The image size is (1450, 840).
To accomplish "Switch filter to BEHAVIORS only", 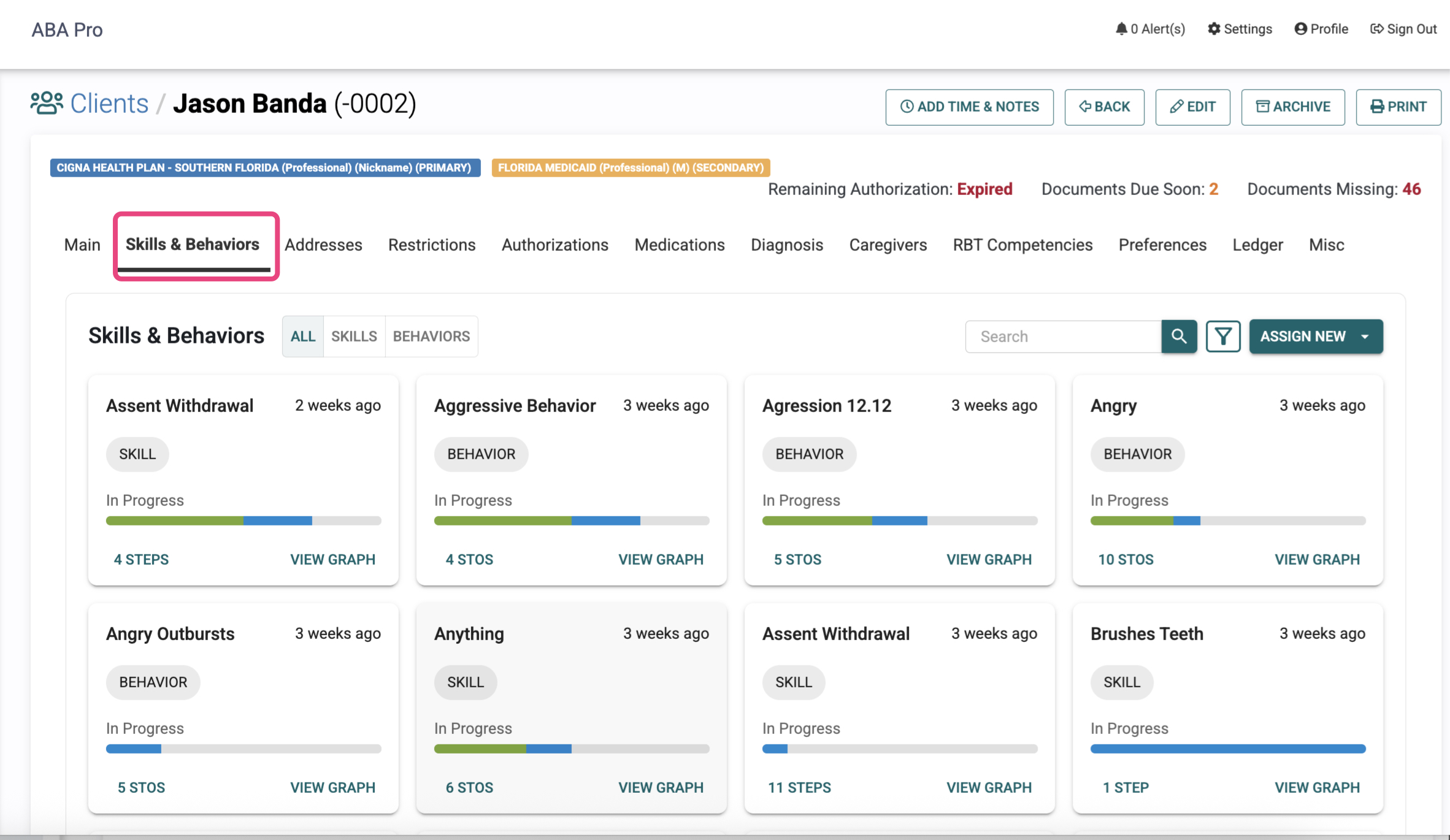I will coord(431,336).
